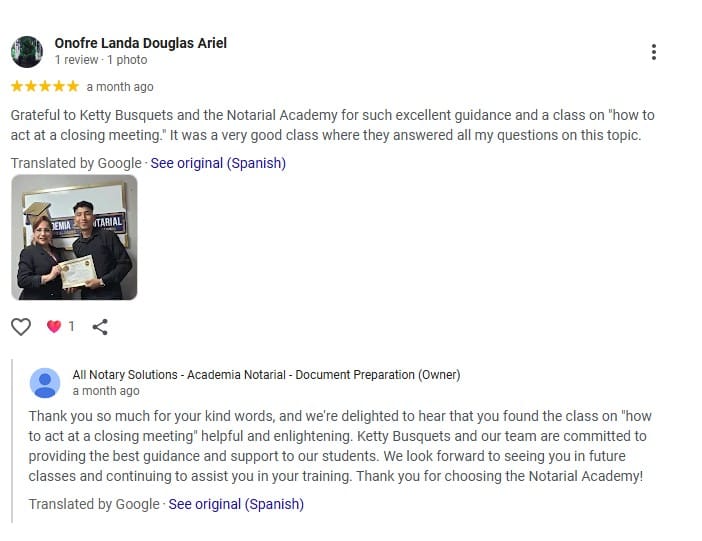Screen dimensions: 702x541
Task: Click Onofre Landa's profile avatar
Action: pos(27,52)
